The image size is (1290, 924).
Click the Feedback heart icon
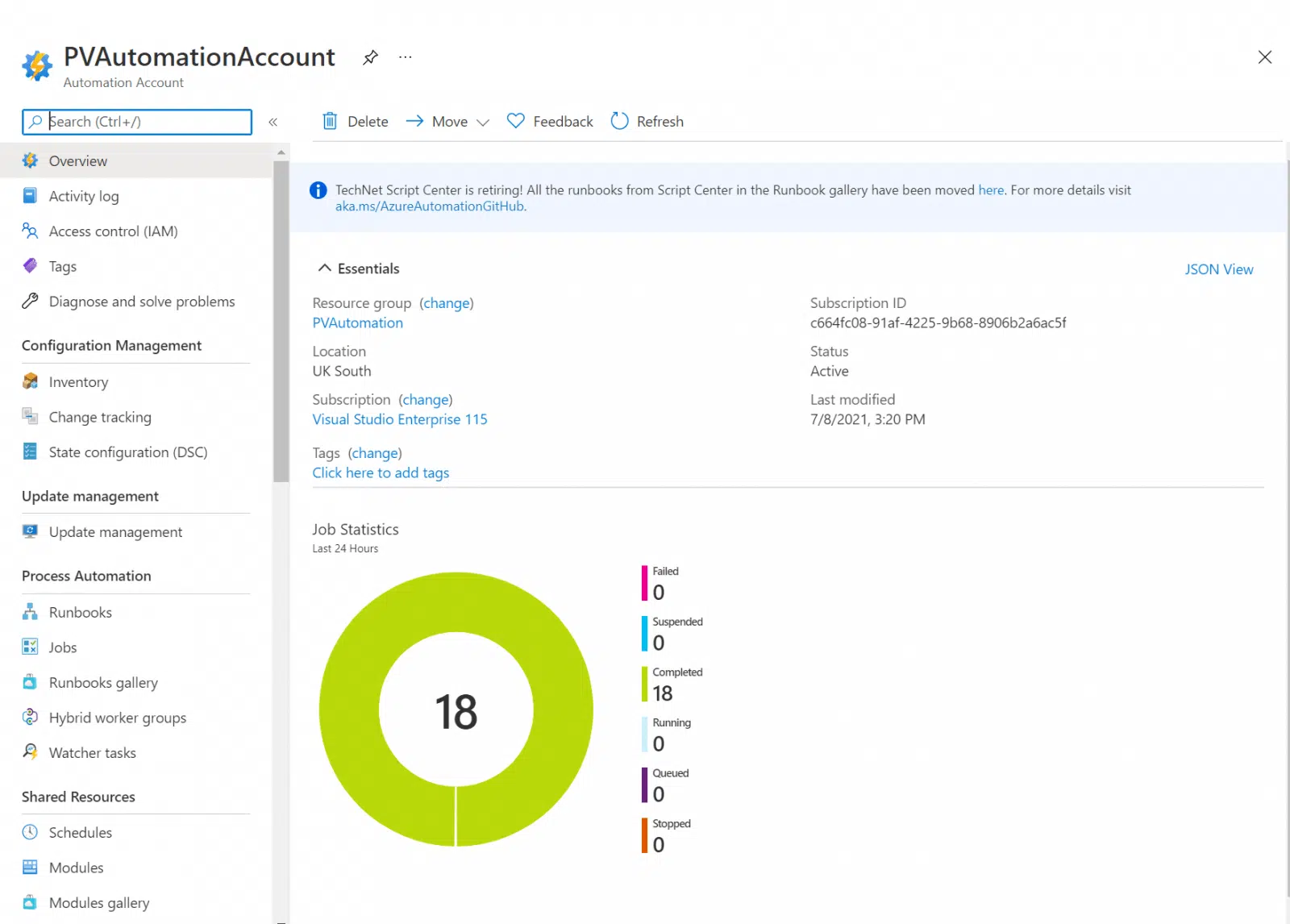click(x=516, y=121)
